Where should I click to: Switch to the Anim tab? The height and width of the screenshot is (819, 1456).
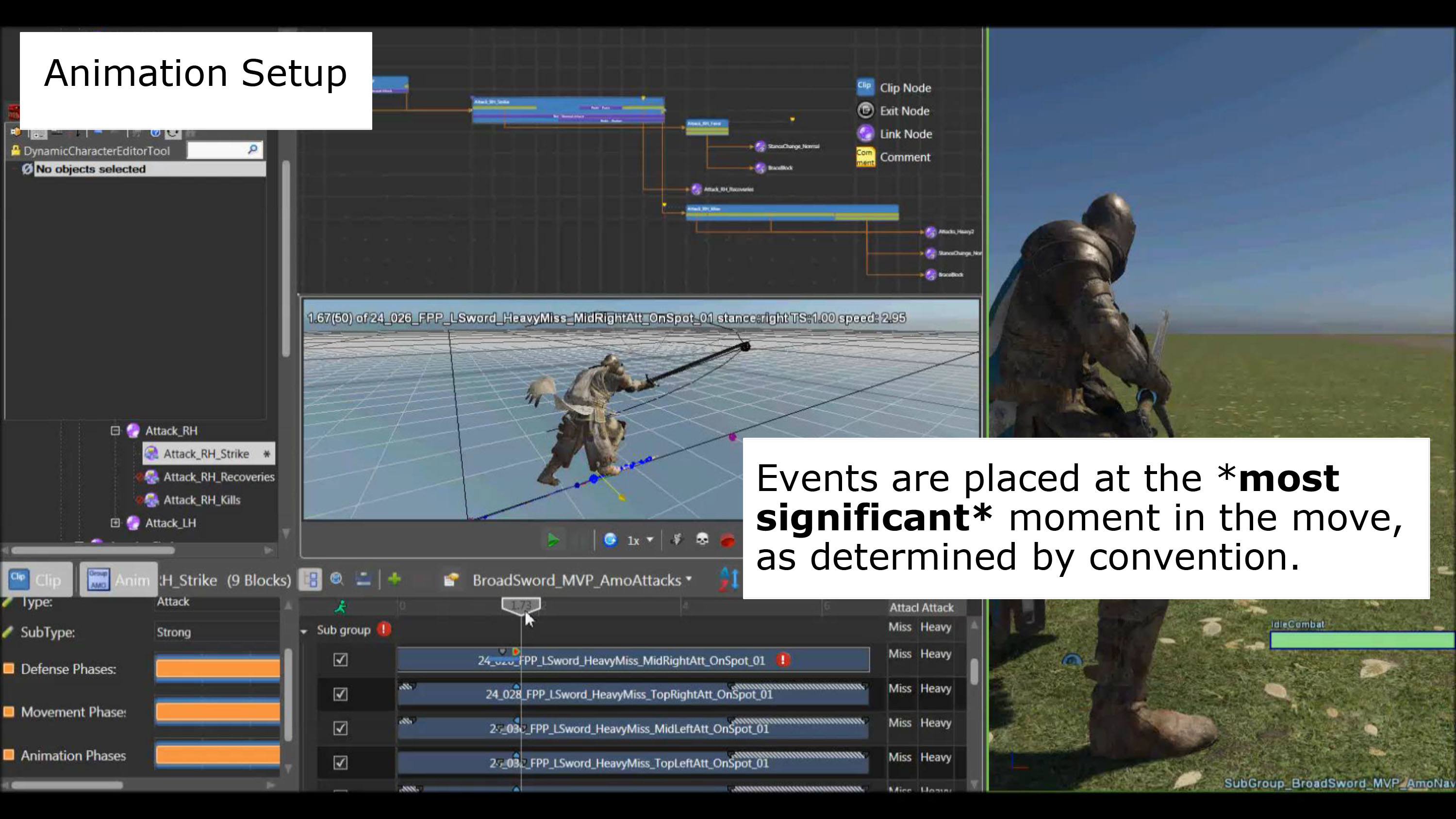tap(119, 580)
